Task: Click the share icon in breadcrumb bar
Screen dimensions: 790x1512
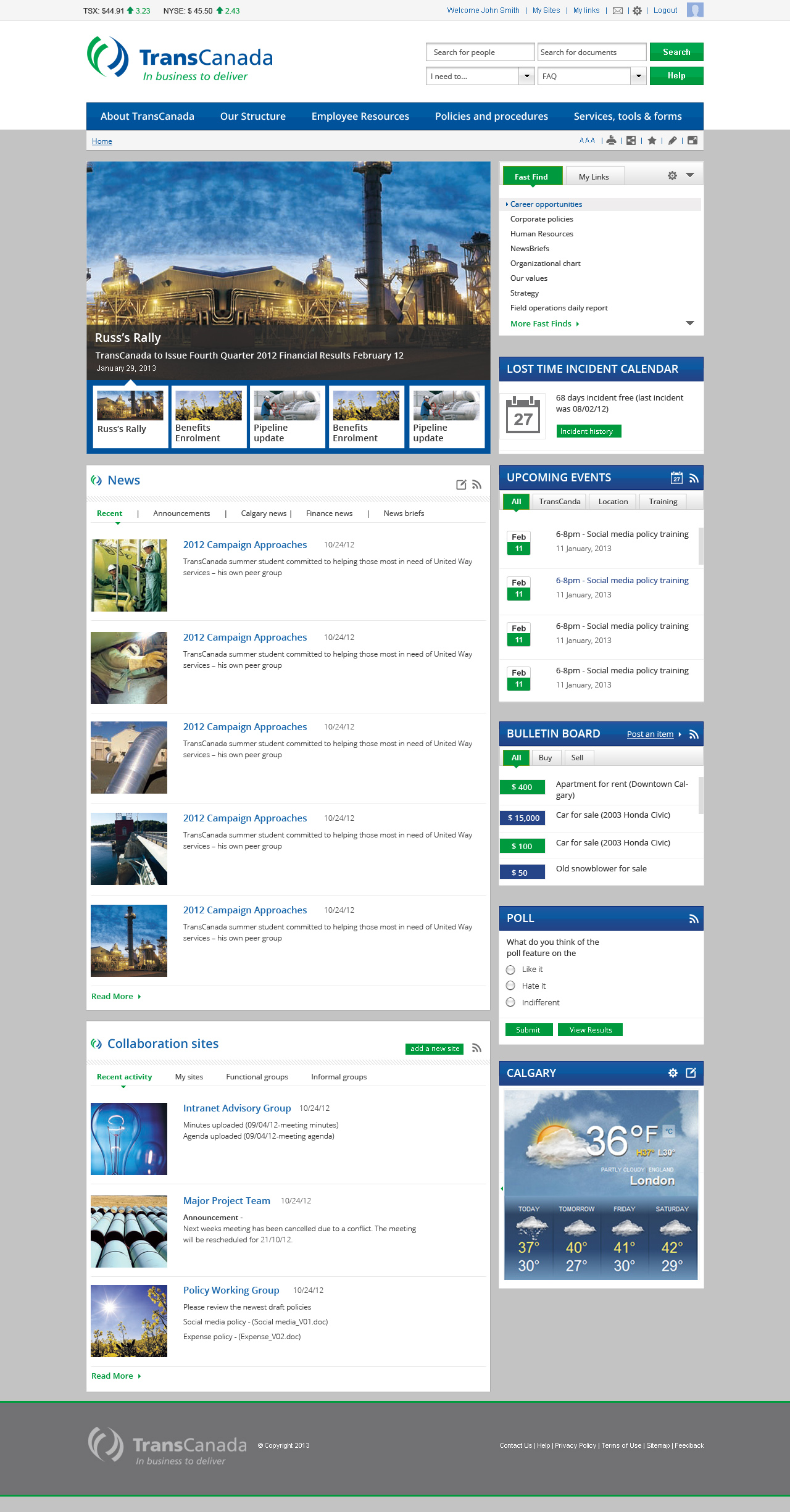Action: click(x=631, y=140)
